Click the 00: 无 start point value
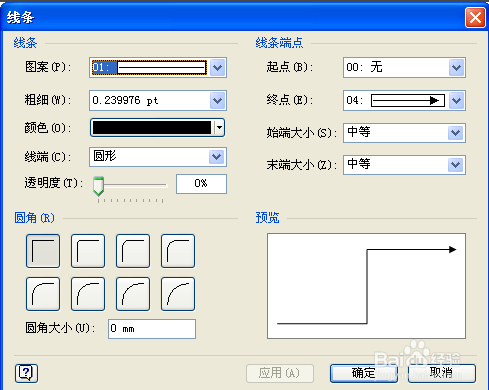489x390 pixels. (x=364, y=67)
